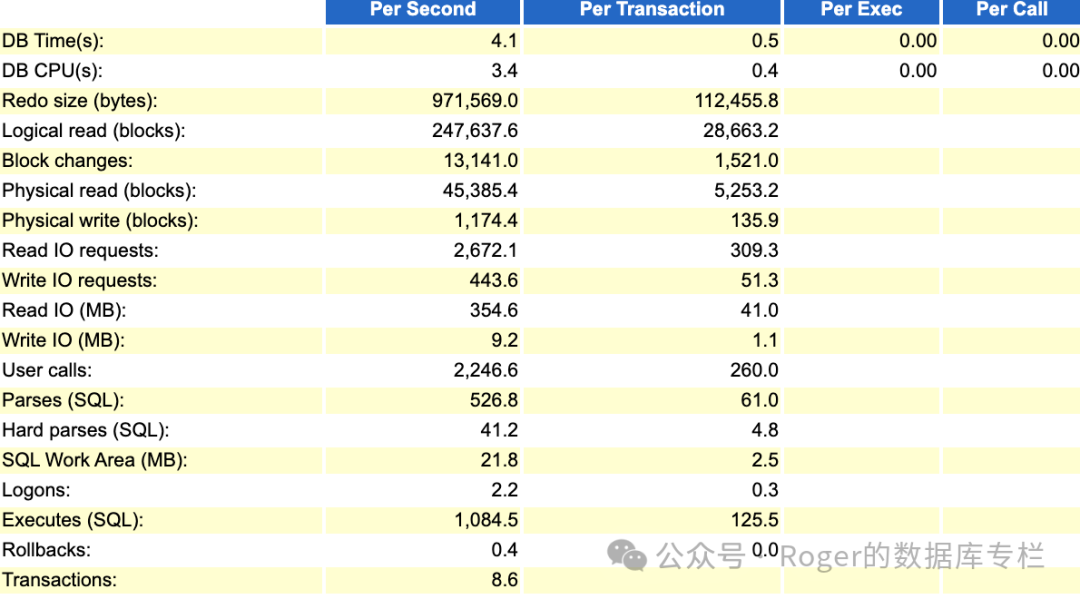The width and height of the screenshot is (1080, 599).
Task: Select the Physical write (blocks) label
Action: point(100,220)
